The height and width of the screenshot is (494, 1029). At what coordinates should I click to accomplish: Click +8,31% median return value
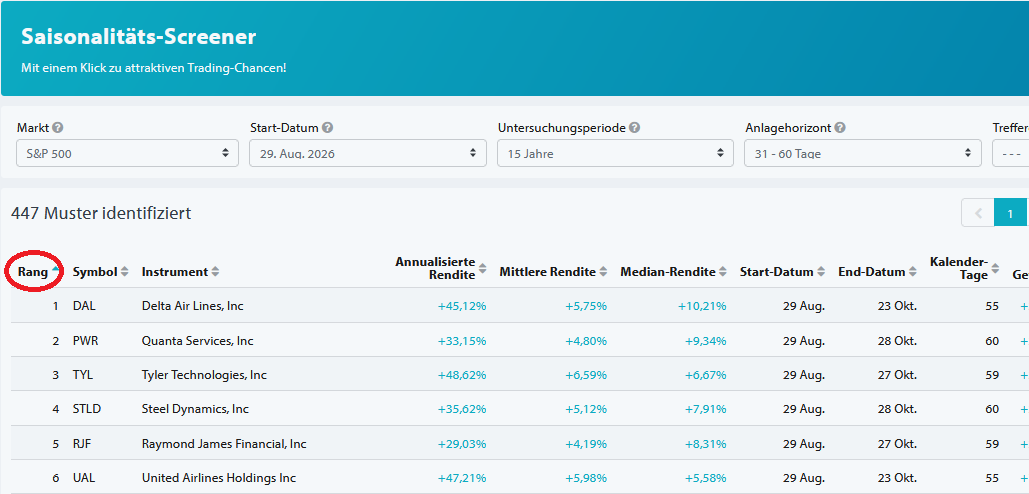tap(705, 444)
